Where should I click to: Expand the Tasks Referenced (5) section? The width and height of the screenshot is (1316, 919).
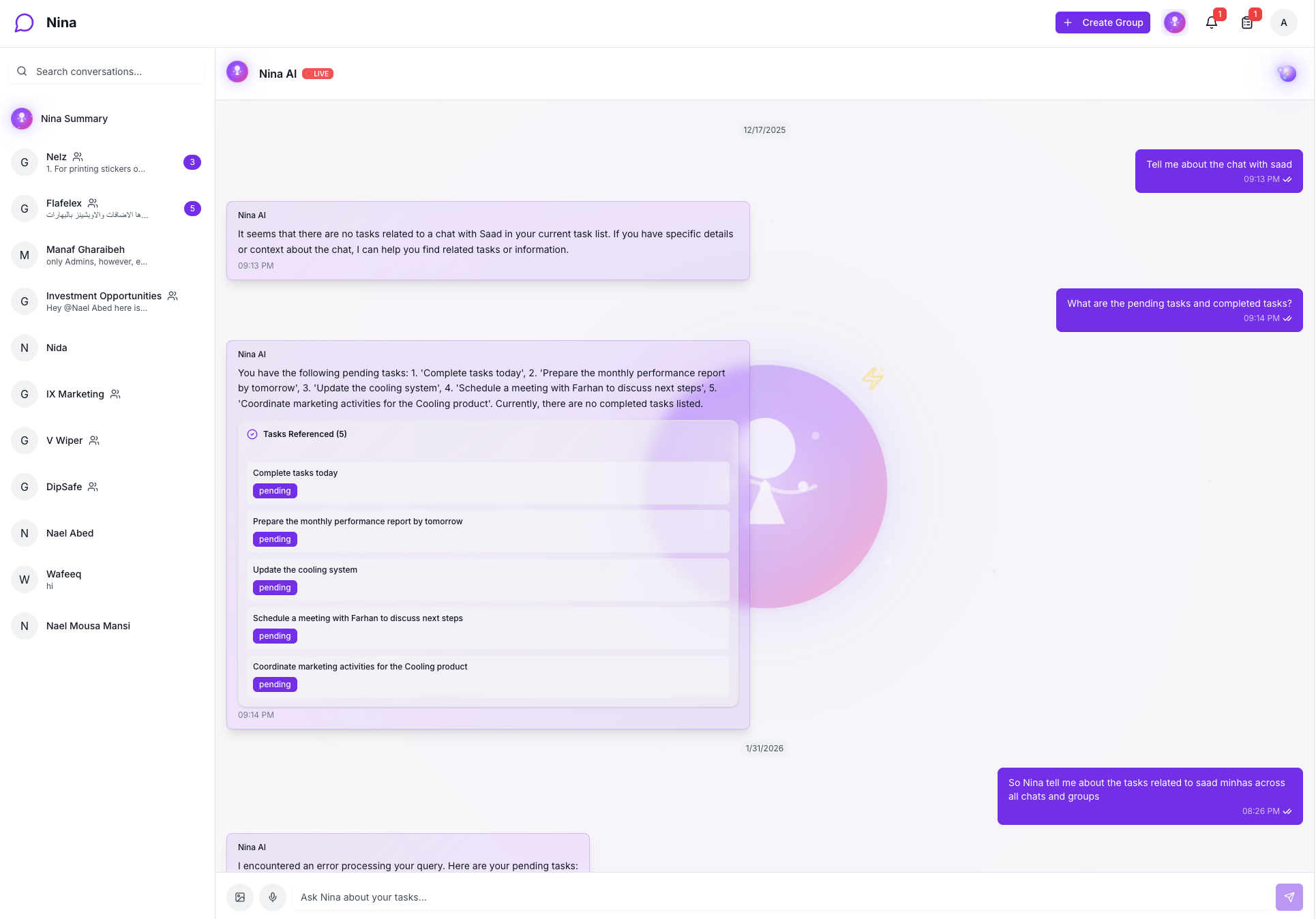coord(305,434)
